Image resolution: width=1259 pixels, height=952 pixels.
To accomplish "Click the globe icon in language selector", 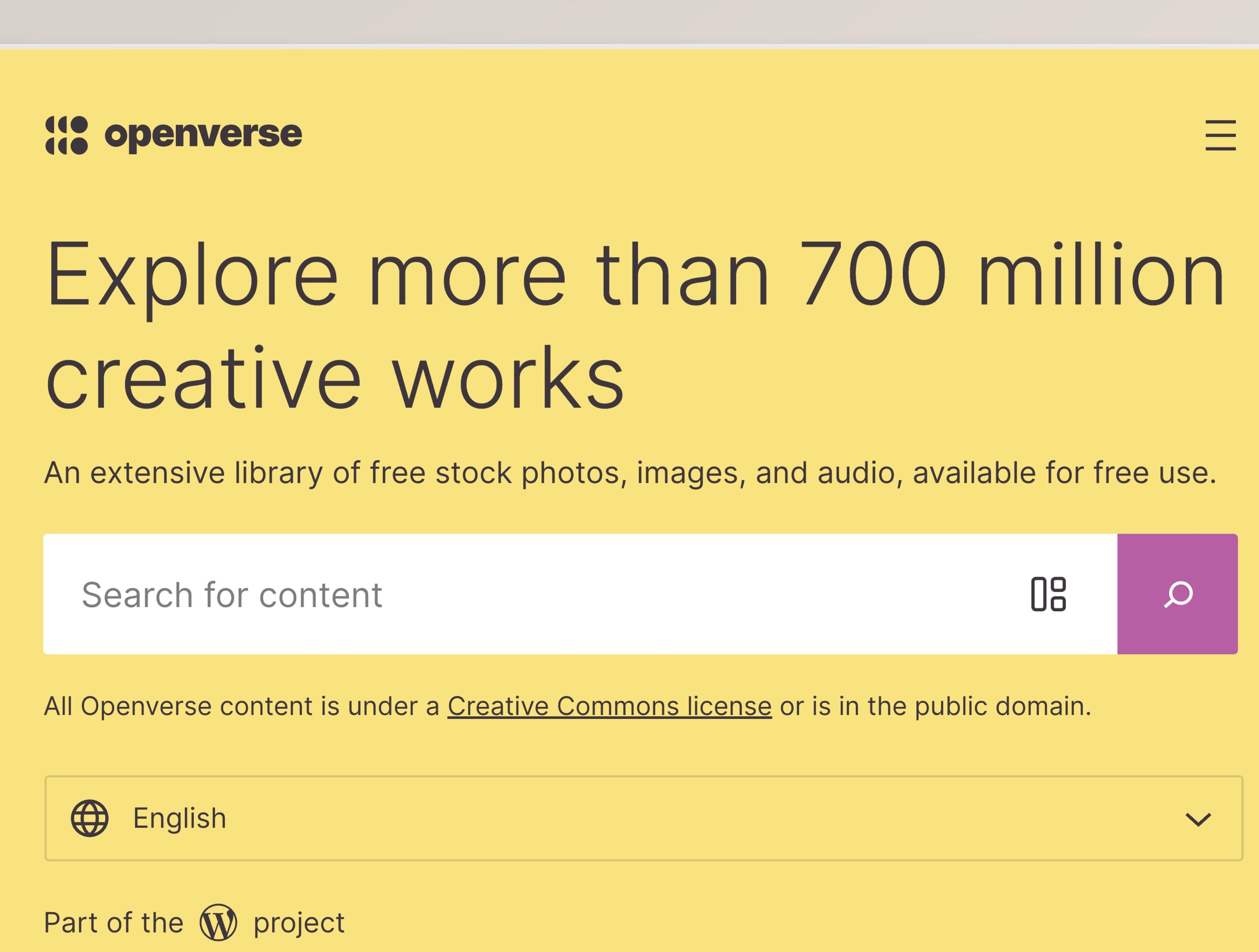I will (x=90, y=818).
